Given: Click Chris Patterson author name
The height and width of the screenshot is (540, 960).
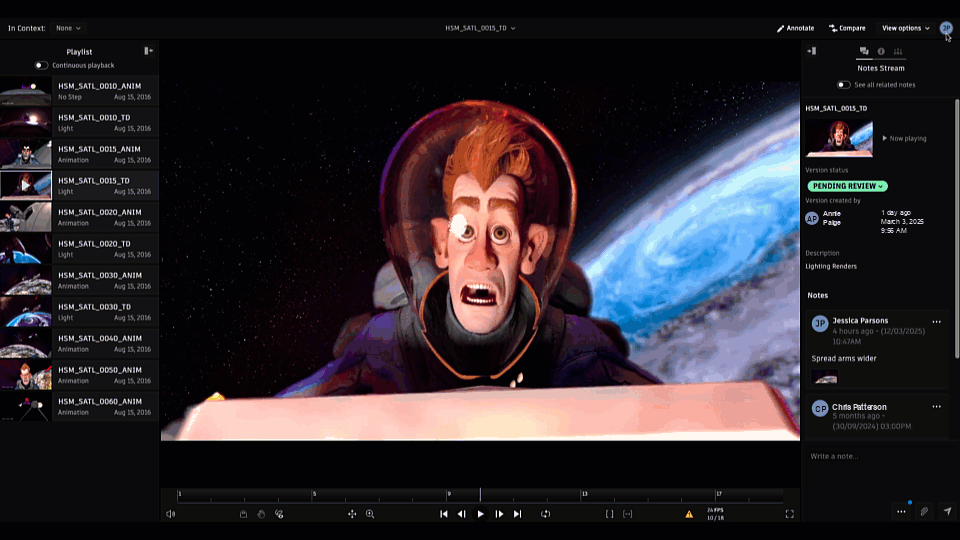Looking at the screenshot, I should (x=859, y=407).
